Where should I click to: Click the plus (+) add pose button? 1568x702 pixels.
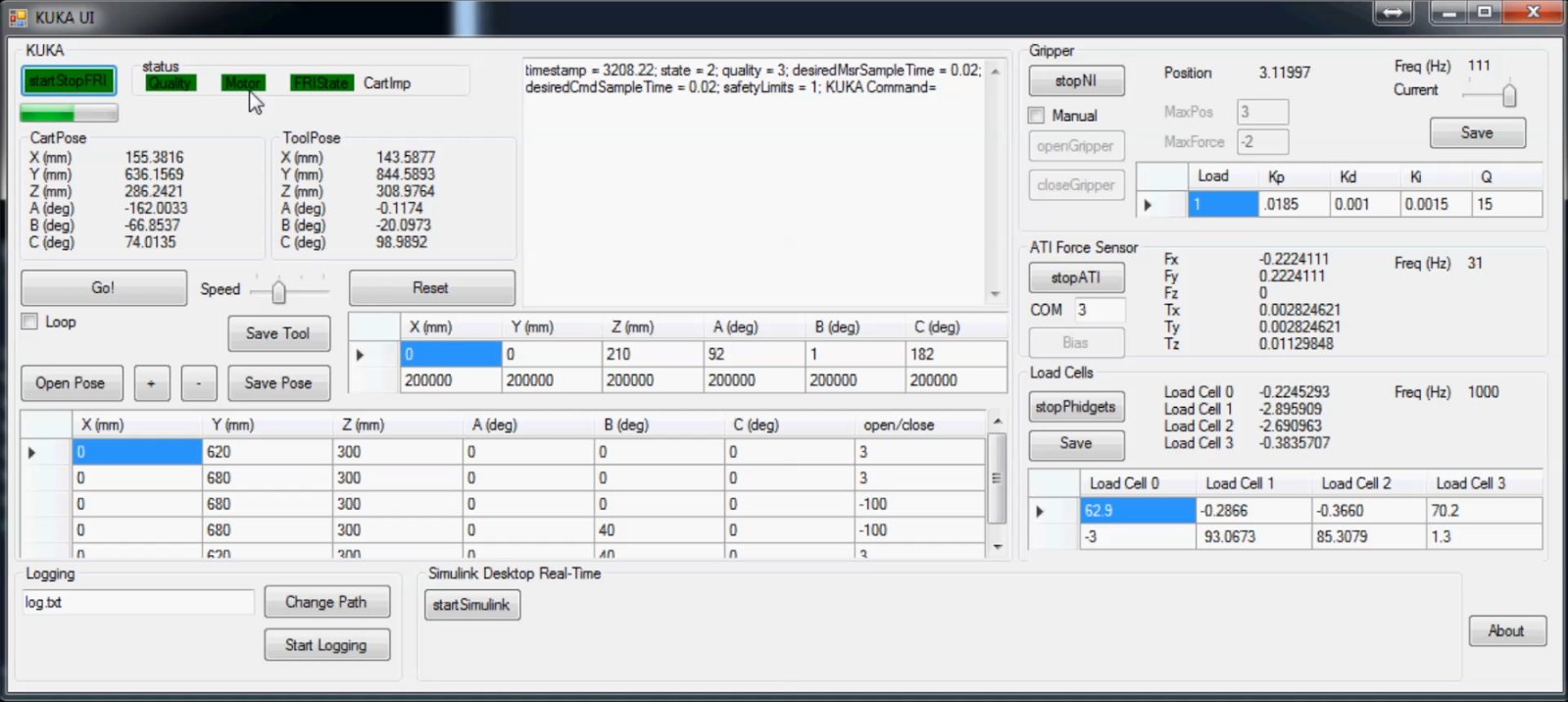151,382
